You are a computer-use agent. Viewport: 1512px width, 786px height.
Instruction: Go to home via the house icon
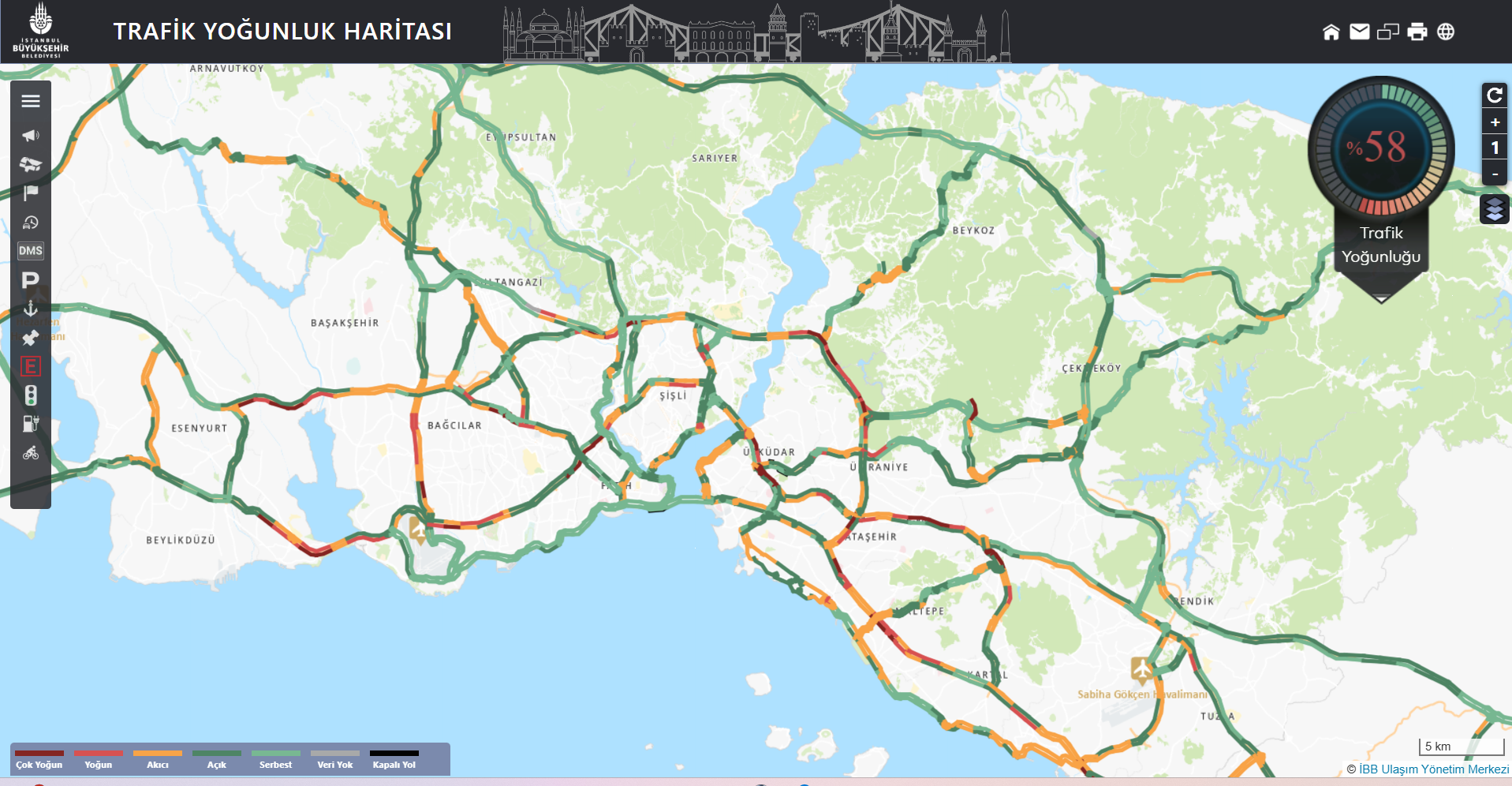click(1331, 32)
